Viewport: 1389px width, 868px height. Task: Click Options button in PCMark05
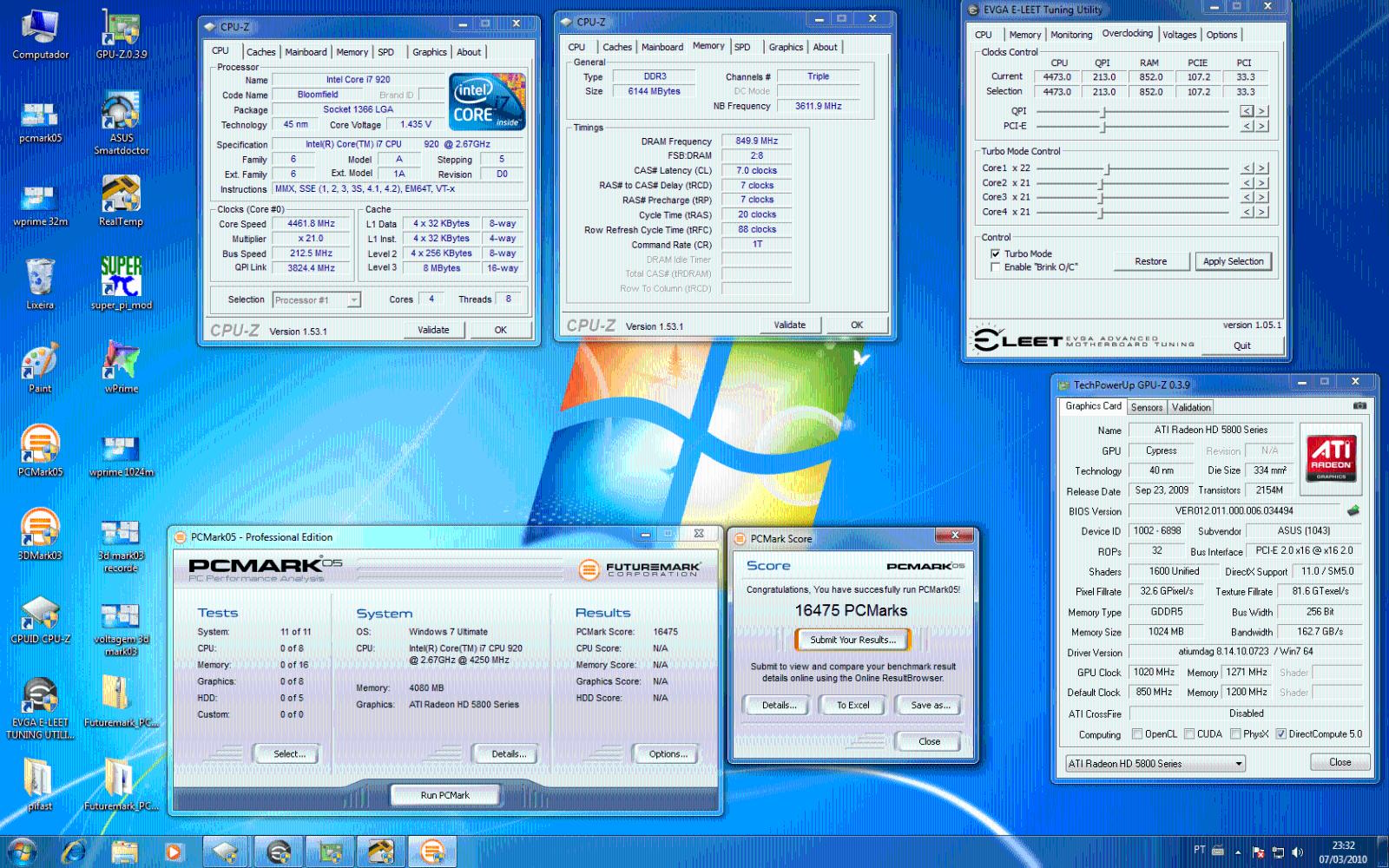click(668, 754)
